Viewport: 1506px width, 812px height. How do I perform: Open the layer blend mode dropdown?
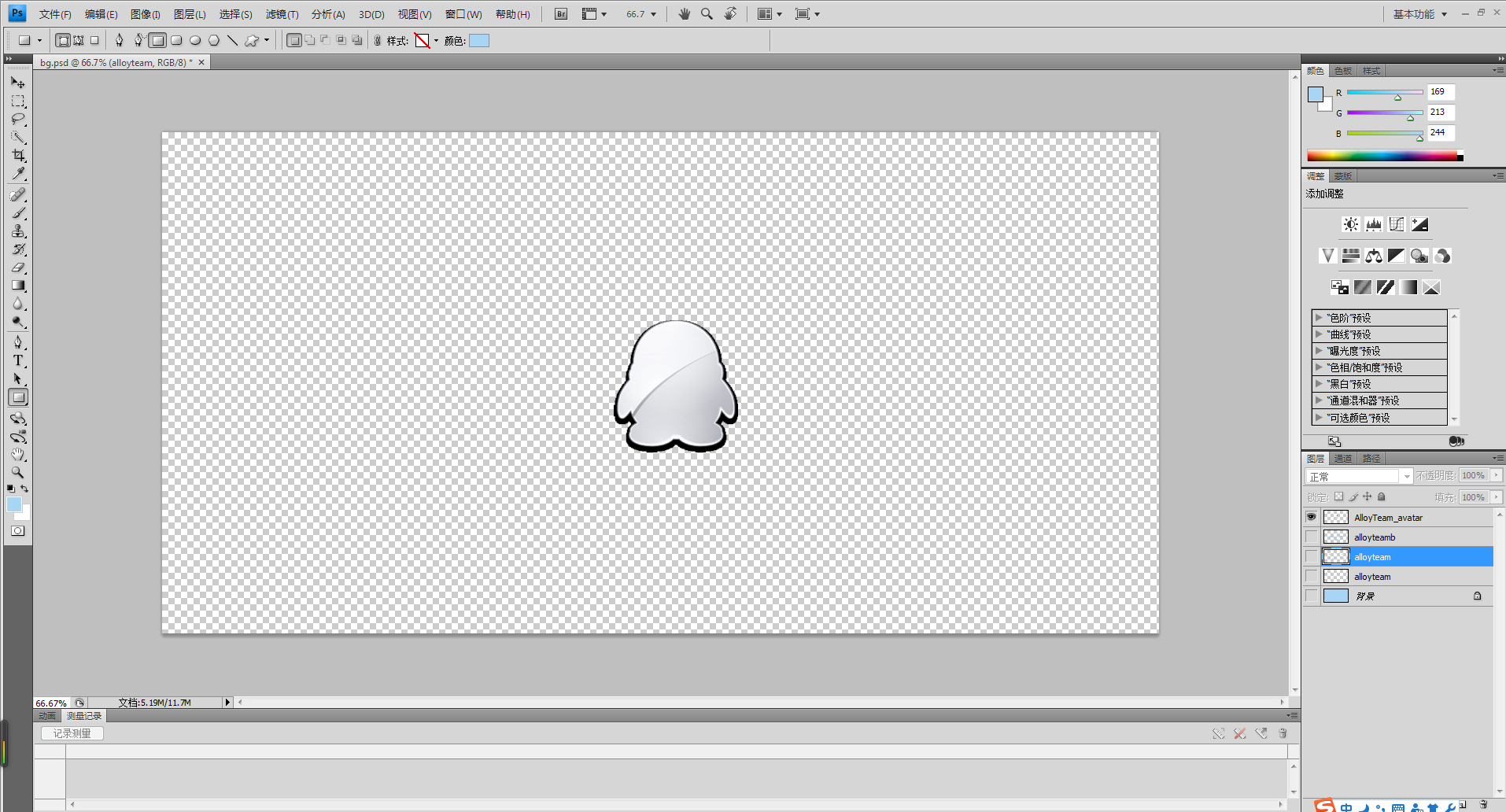point(1360,477)
